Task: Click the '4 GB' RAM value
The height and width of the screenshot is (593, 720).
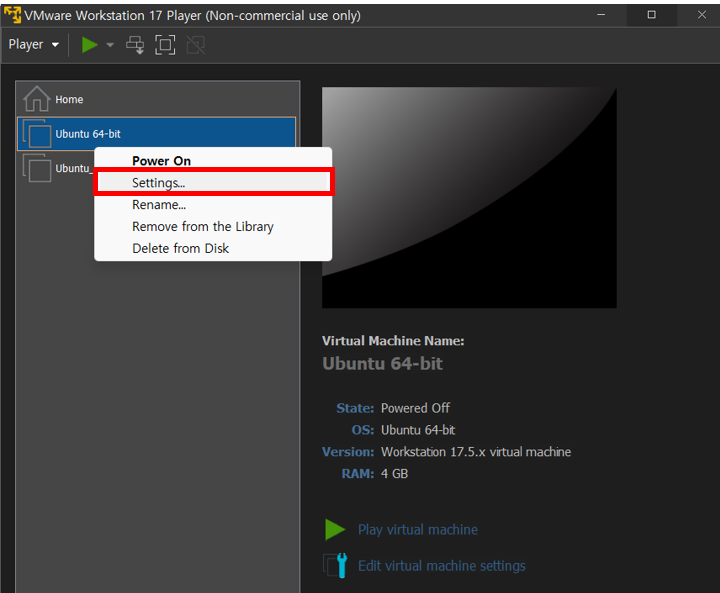Action: coord(394,474)
